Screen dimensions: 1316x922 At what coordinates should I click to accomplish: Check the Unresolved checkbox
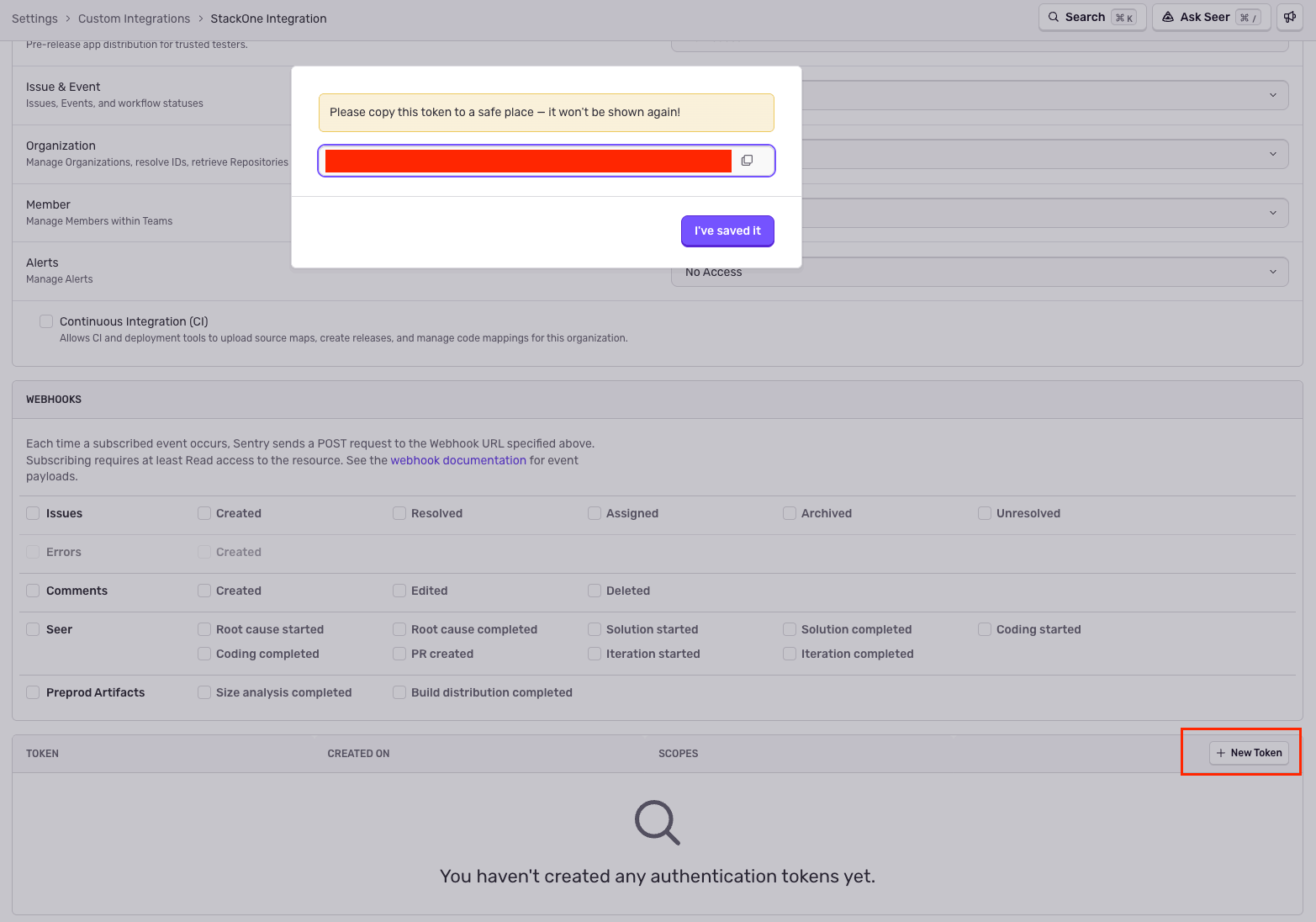[x=985, y=513]
